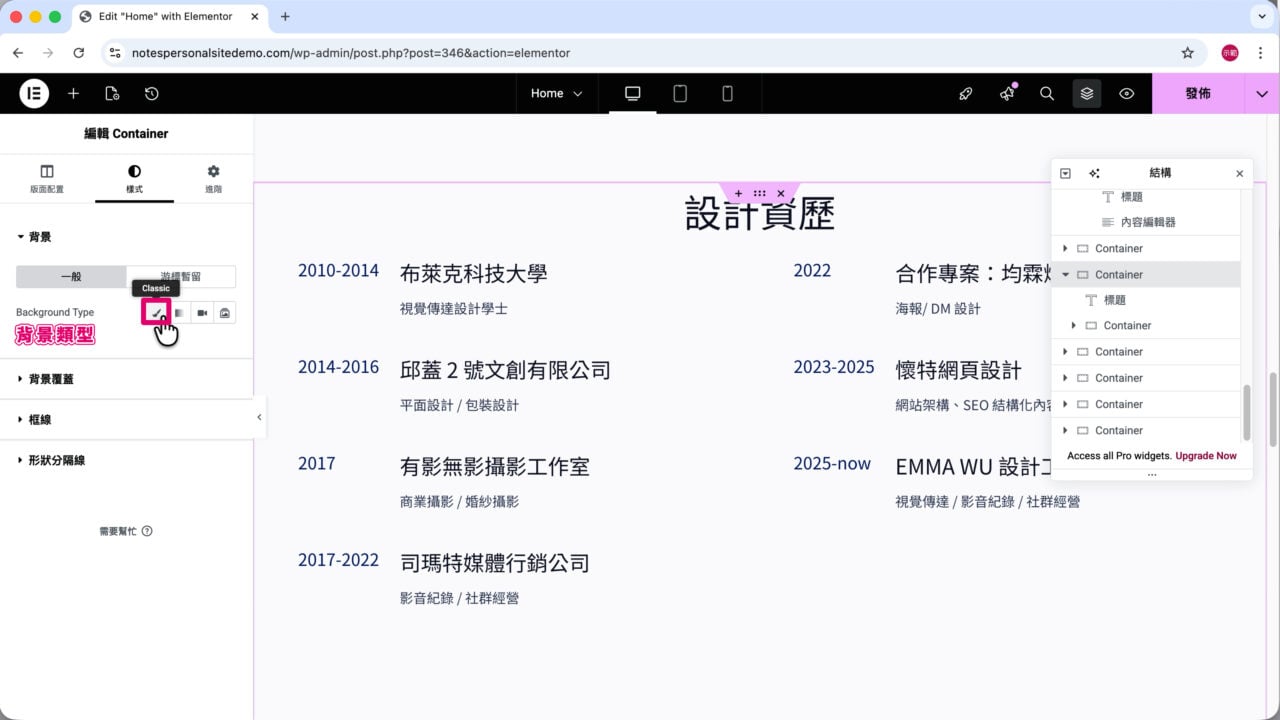The height and width of the screenshot is (720, 1280).
Task: Click the 發佈 publish button
Action: coord(1198,93)
